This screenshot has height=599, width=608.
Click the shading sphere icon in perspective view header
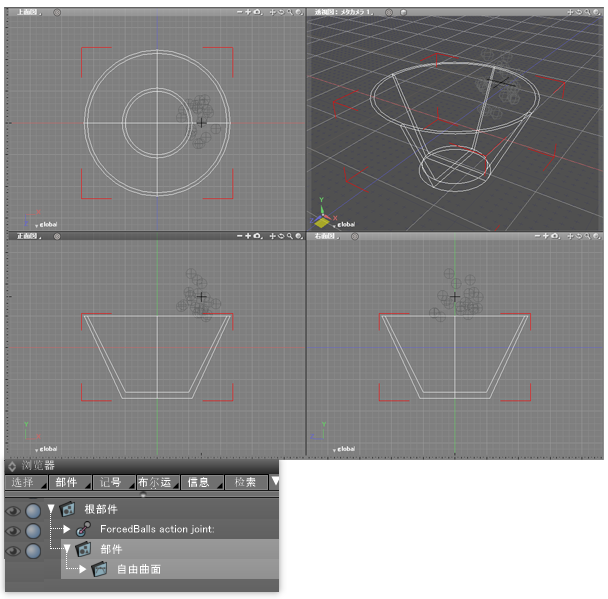point(403,12)
